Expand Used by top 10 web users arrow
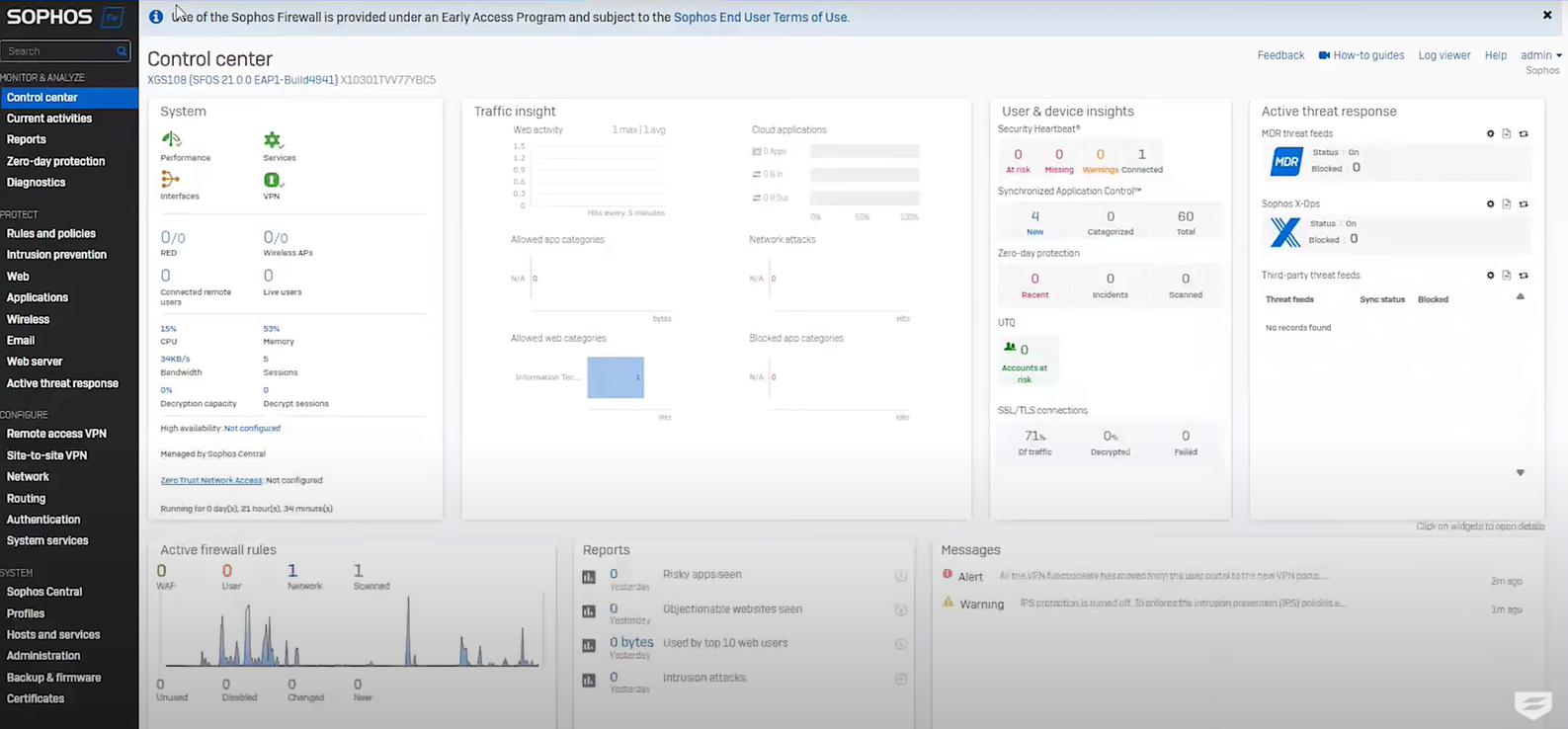The width and height of the screenshot is (1568, 729). [901, 644]
